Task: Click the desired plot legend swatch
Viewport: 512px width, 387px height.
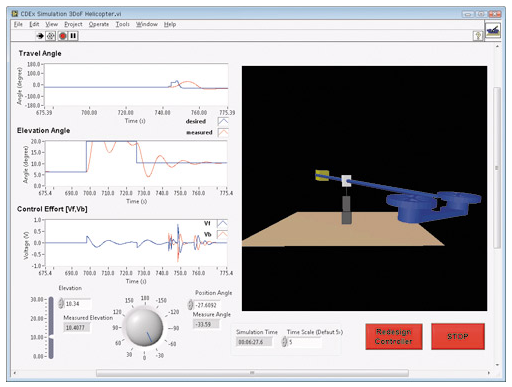Action: [223, 121]
